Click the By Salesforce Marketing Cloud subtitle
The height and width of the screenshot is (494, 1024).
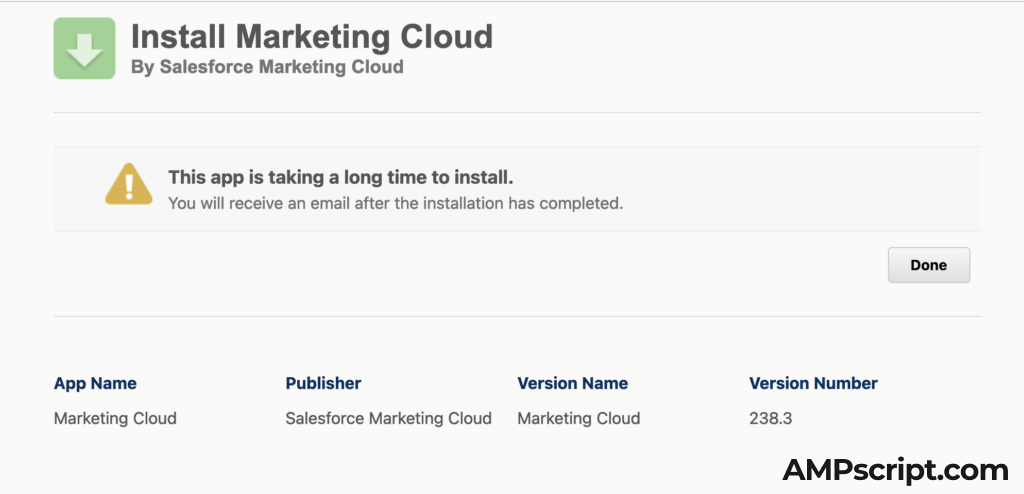click(267, 67)
